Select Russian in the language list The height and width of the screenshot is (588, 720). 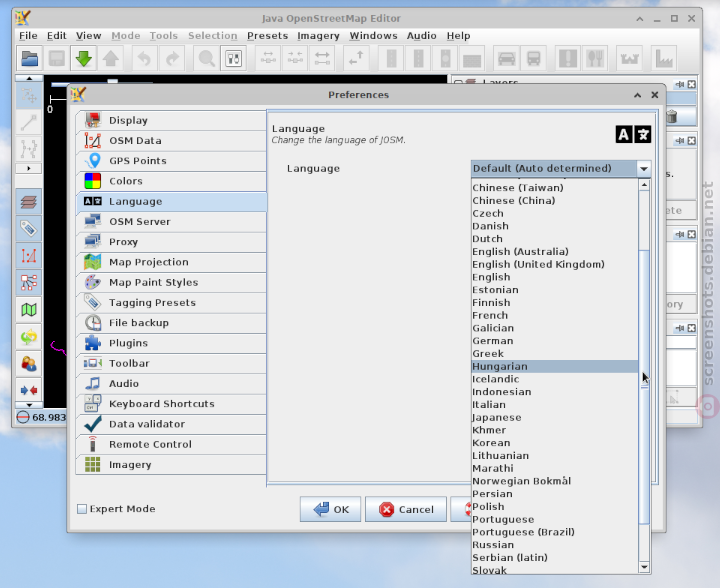pyautogui.click(x=555, y=545)
